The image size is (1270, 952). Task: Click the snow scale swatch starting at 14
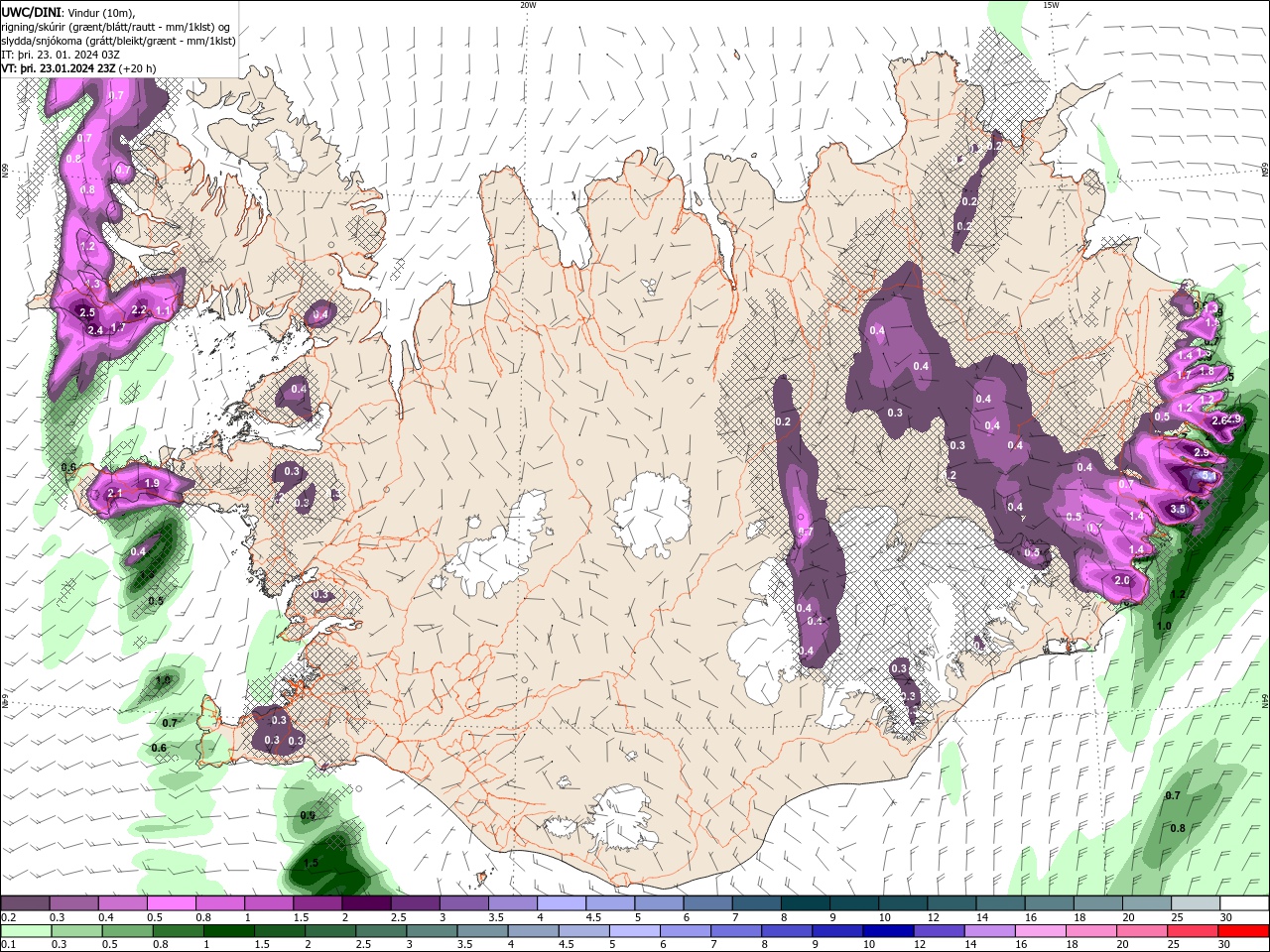[1000, 903]
